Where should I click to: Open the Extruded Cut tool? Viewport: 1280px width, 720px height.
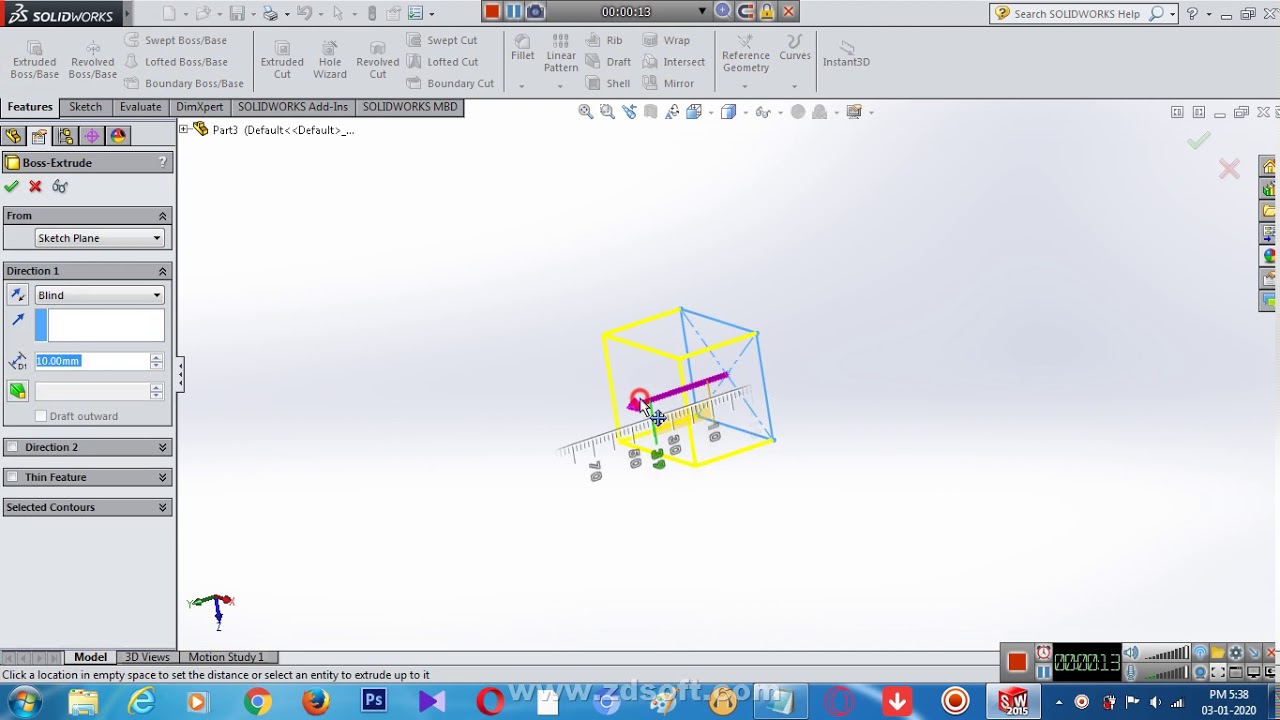(x=282, y=60)
